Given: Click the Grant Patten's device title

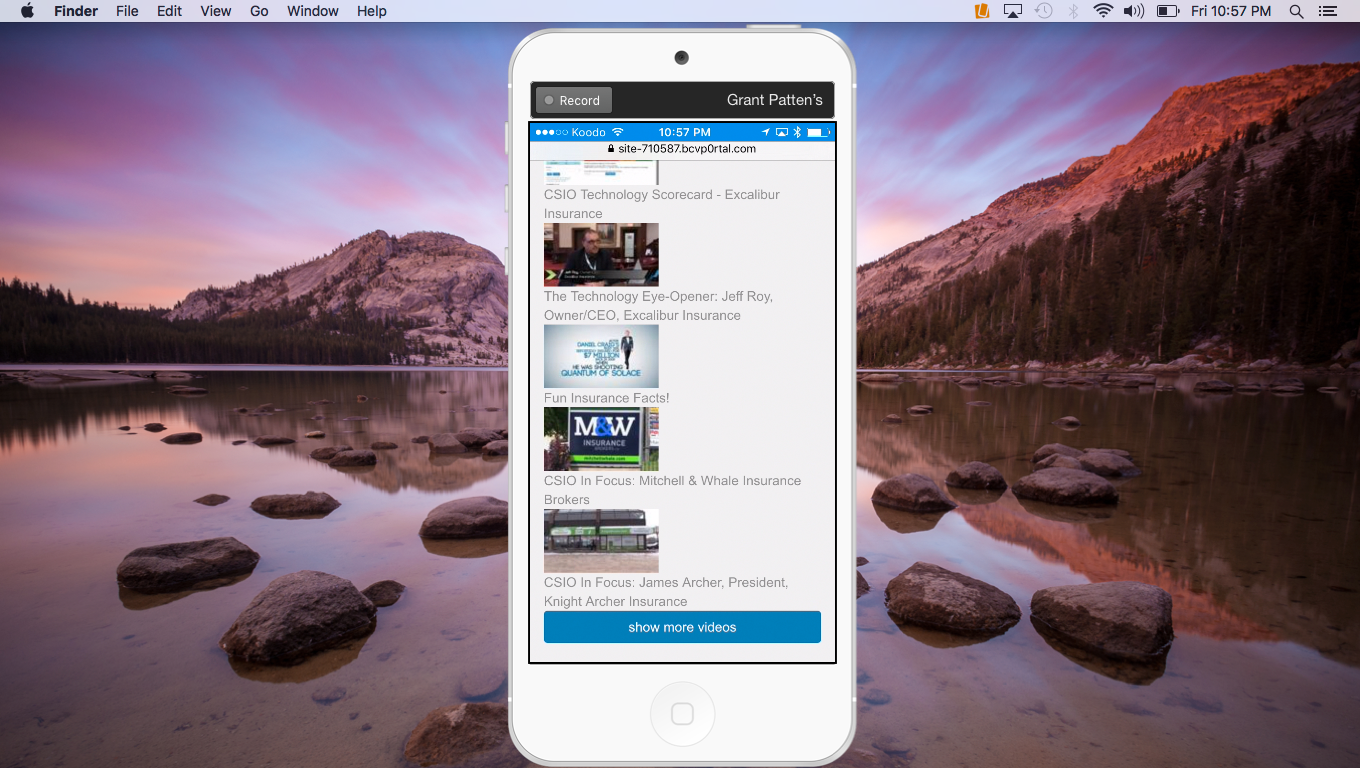Looking at the screenshot, I should tap(774, 100).
